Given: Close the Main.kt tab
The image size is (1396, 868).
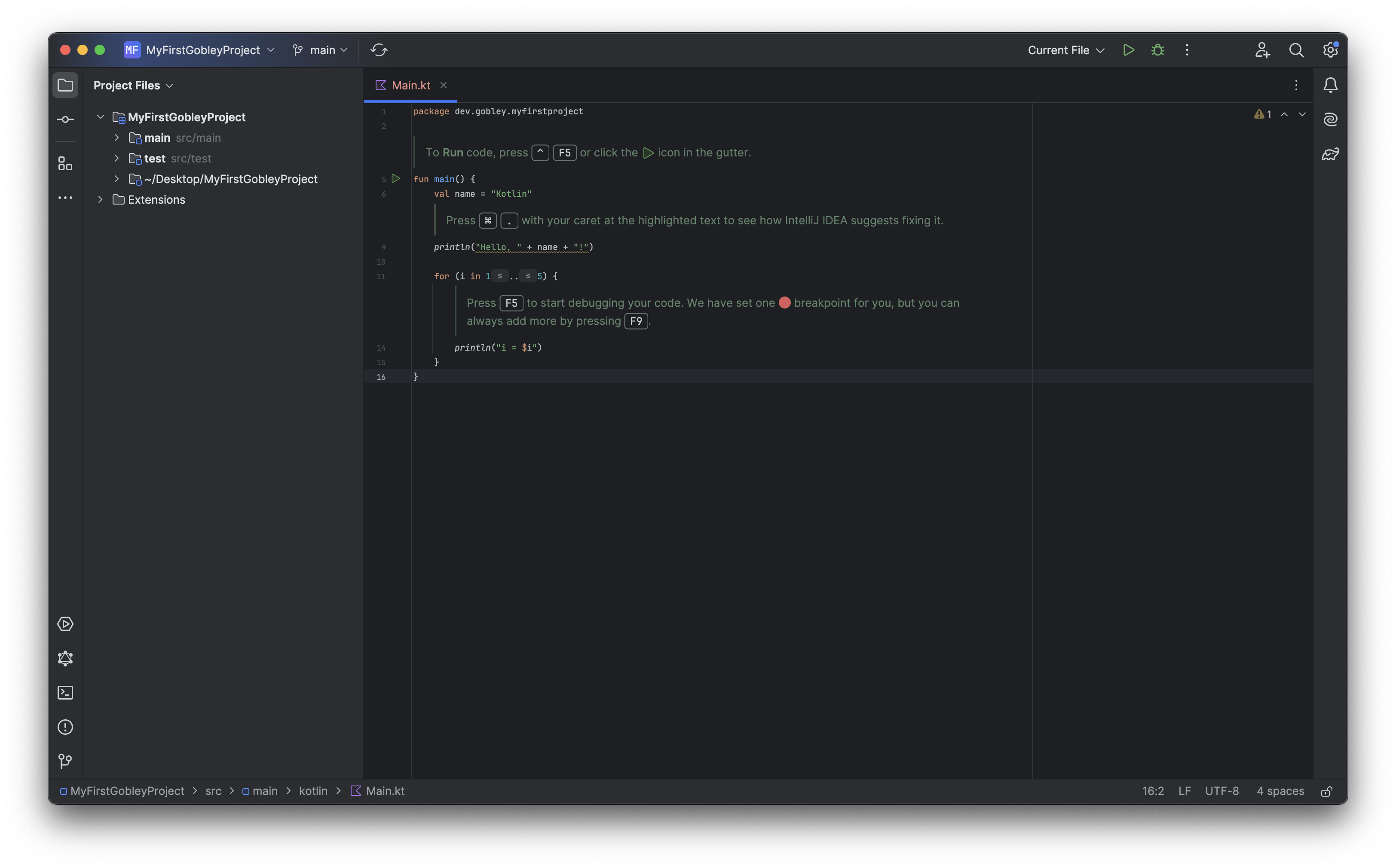Looking at the screenshot, I should tap(443, 85).
